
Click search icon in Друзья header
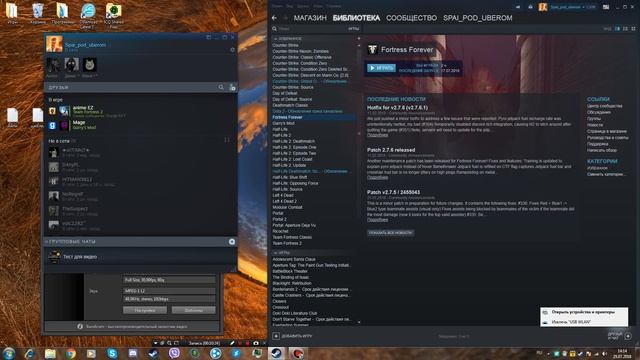[221, 87]
